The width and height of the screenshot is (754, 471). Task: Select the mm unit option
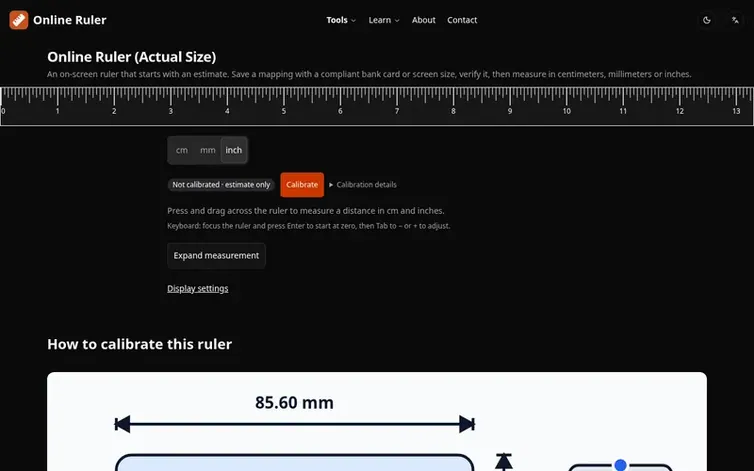pos(208,150)
